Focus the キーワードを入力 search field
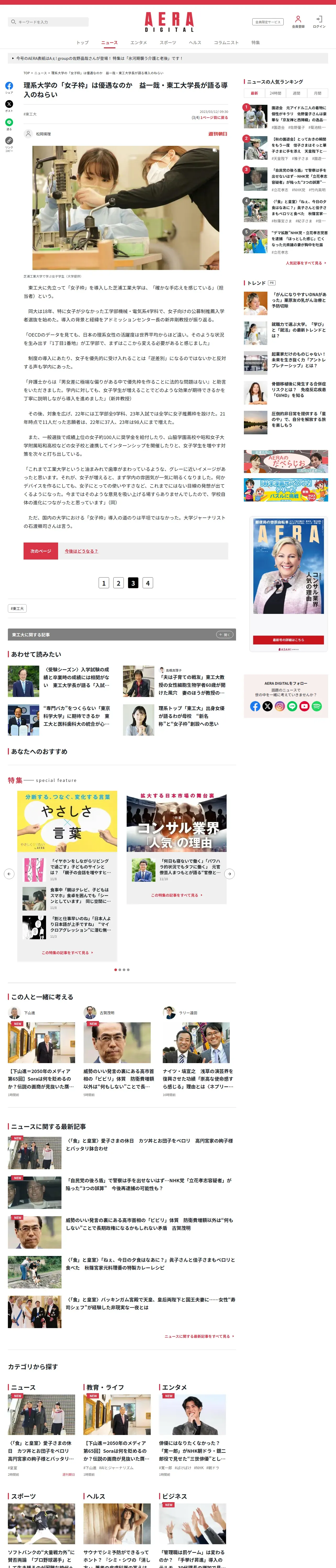Image resolution: width=336 pixels, height=1568 pixels. coord(48,22)
